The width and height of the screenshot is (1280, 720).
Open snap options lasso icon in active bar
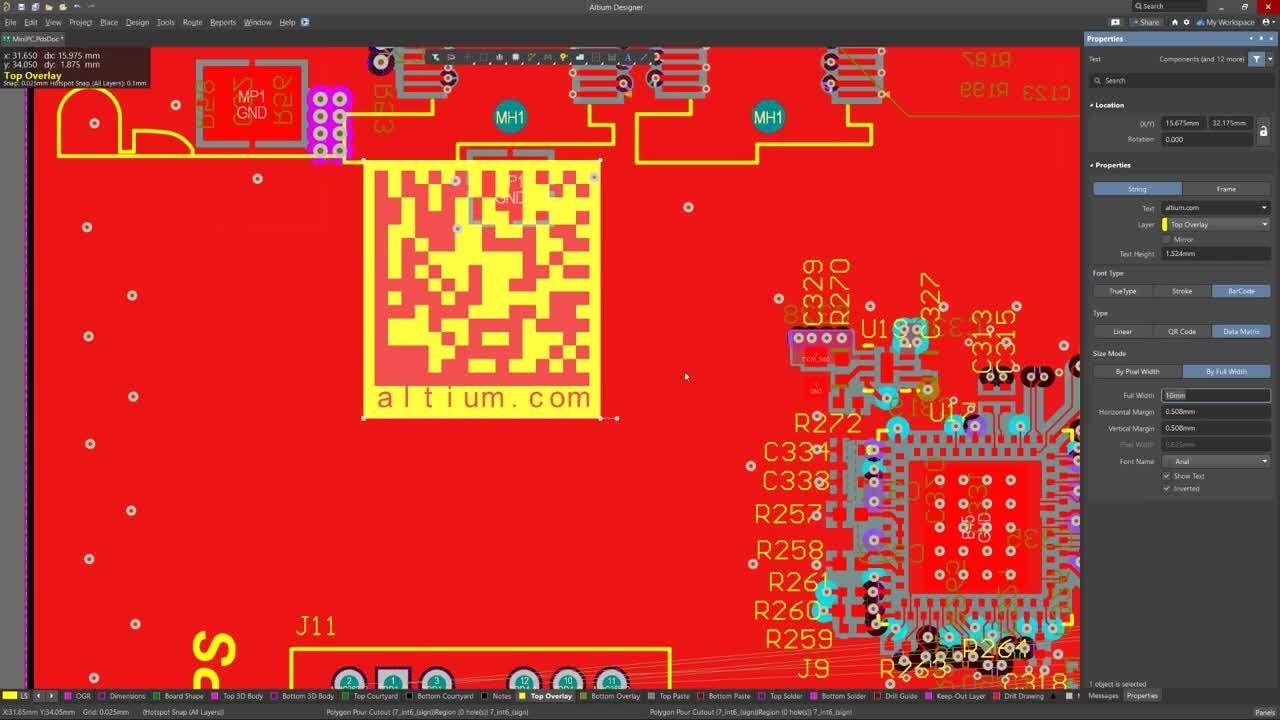(451, 57)
